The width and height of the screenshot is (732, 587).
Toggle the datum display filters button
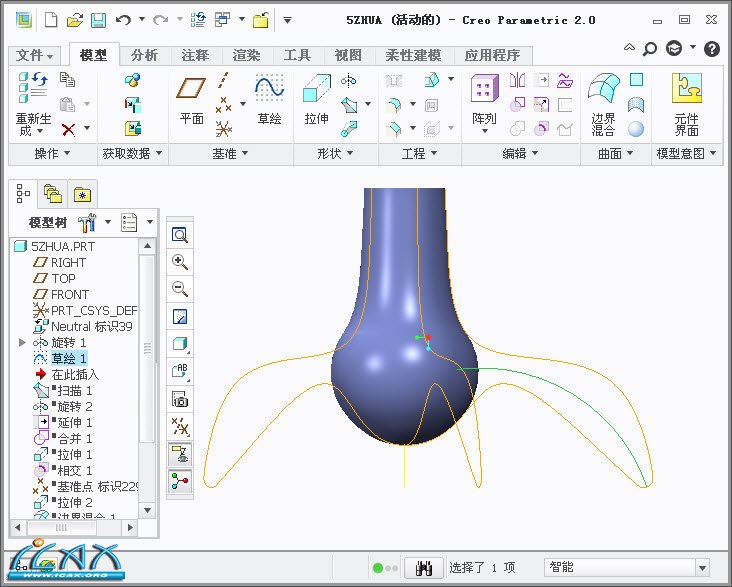click(x=180, y=426)
